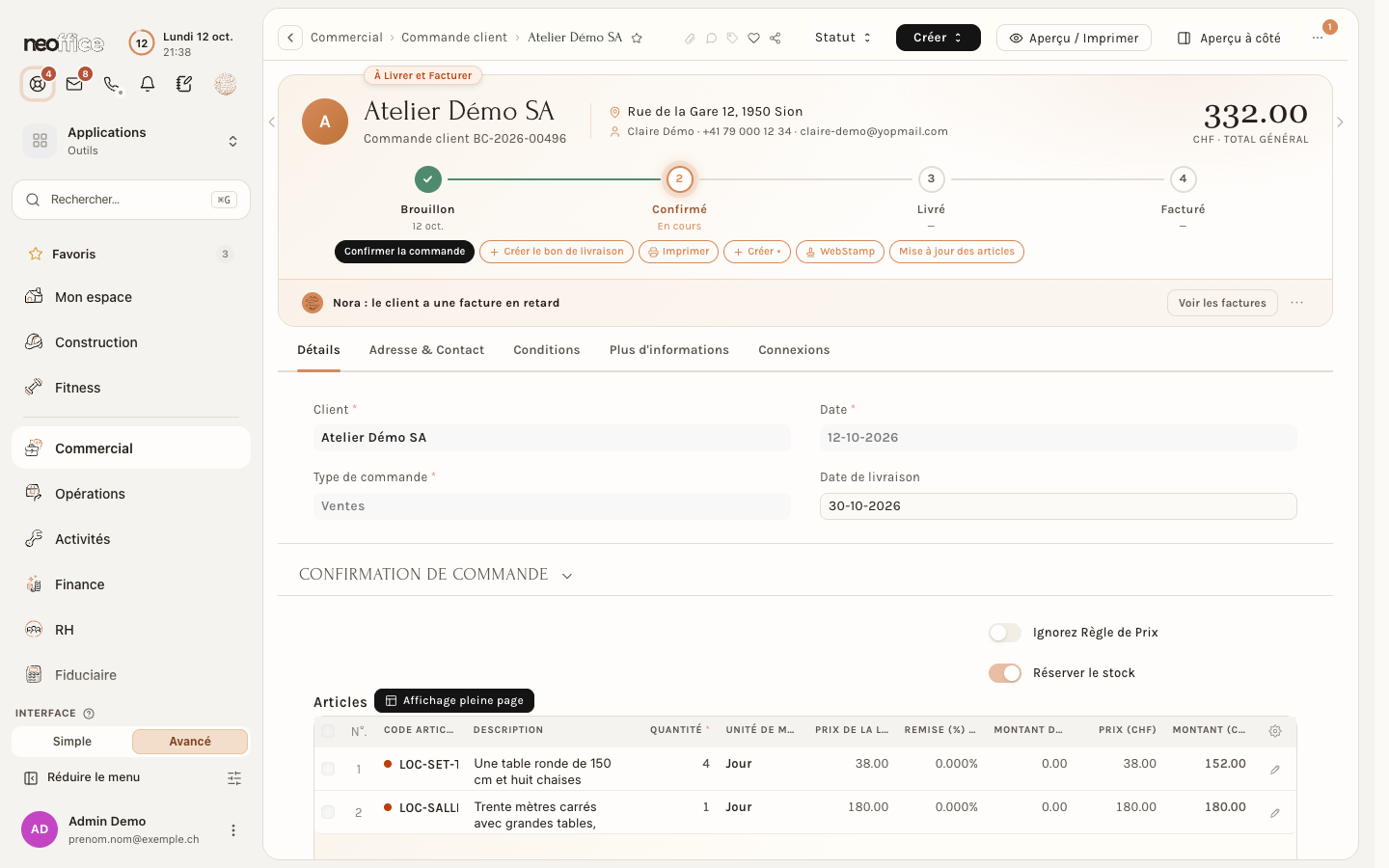Click Aperçu / Imprimer button
1389x868 pixels.
click(1074, 38)
